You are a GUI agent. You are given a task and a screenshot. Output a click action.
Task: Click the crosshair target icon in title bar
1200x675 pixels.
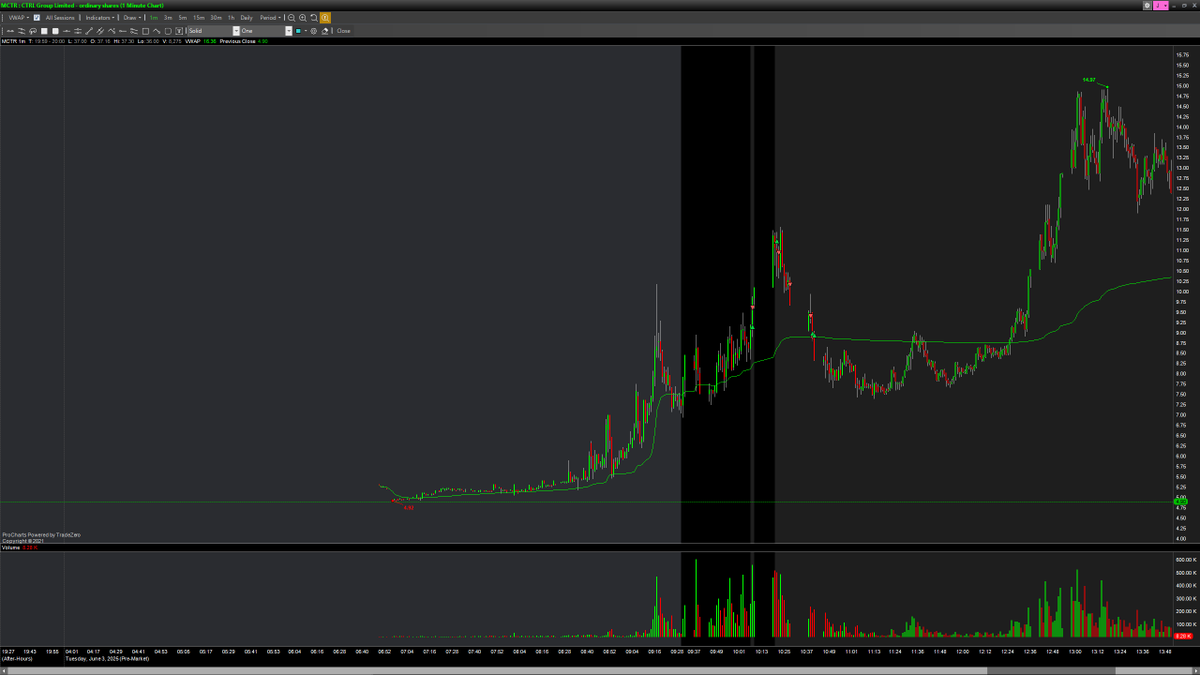(1147, 6)
